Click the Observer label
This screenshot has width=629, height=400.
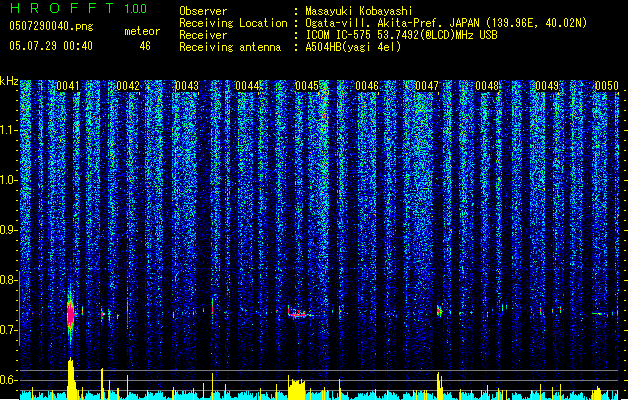click(203, 11)
